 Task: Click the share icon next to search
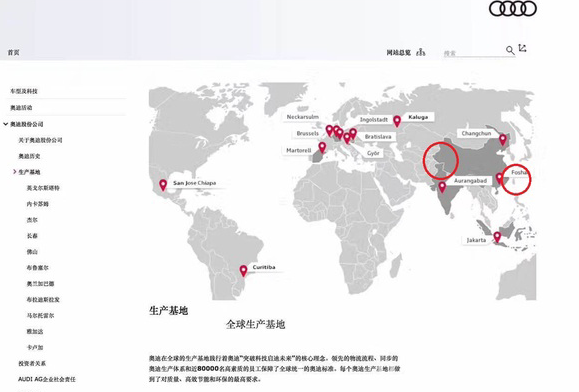coord(523,48)
